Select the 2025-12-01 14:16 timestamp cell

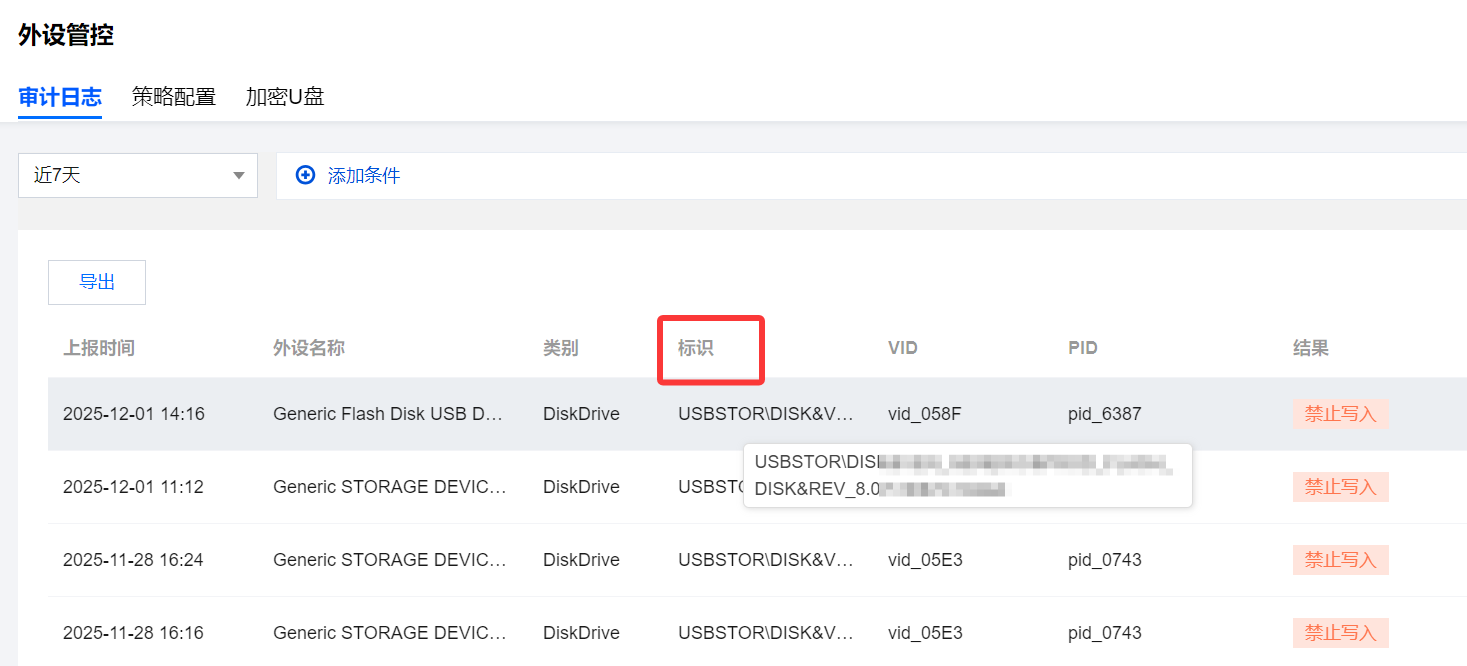point(134,414)
